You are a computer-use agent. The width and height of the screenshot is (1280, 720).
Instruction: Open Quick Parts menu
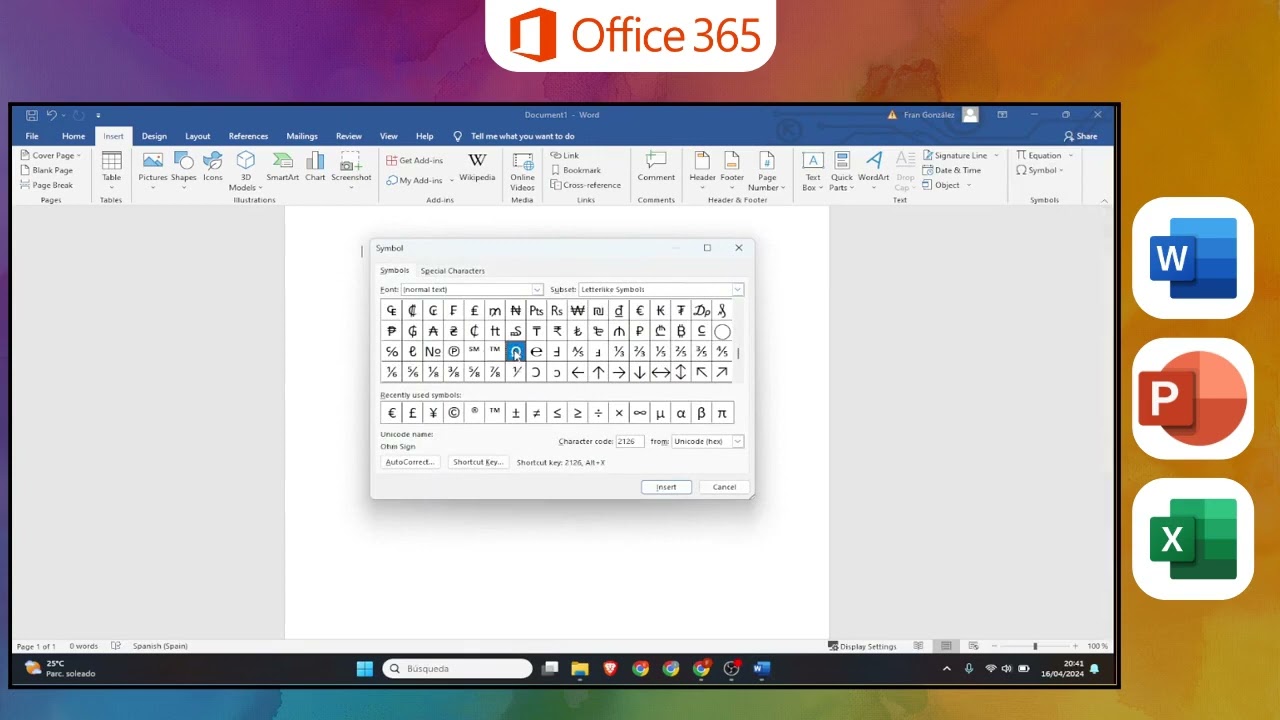(x=842, y=171)
